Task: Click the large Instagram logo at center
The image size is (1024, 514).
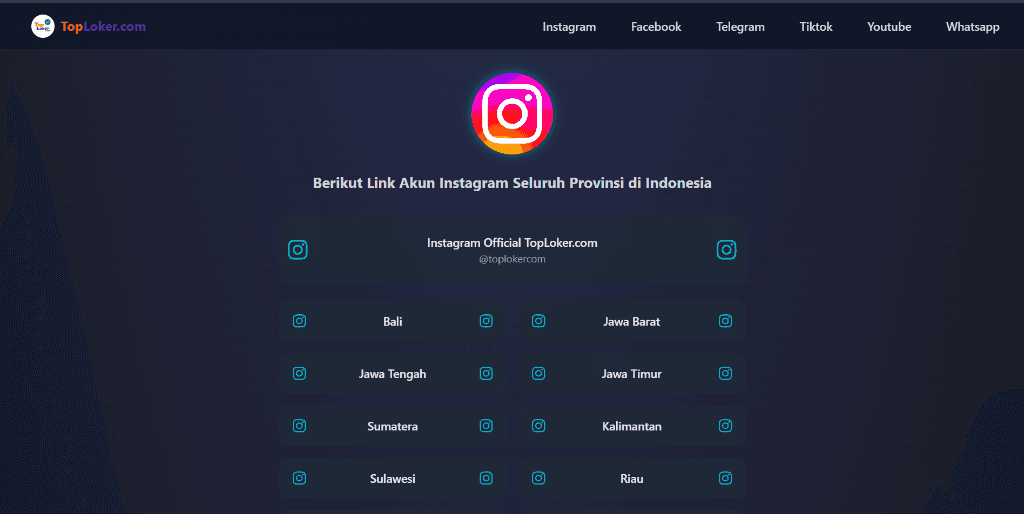Action: click(512, 114)
